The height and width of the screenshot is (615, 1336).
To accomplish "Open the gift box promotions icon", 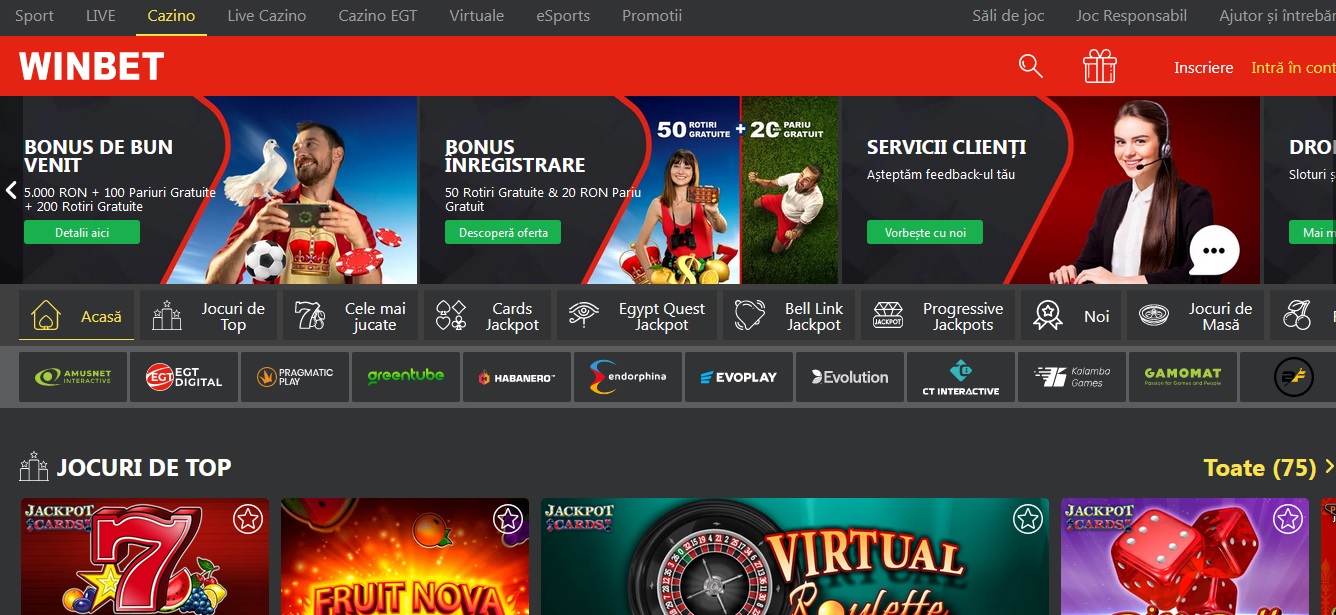I will 1100,66.
